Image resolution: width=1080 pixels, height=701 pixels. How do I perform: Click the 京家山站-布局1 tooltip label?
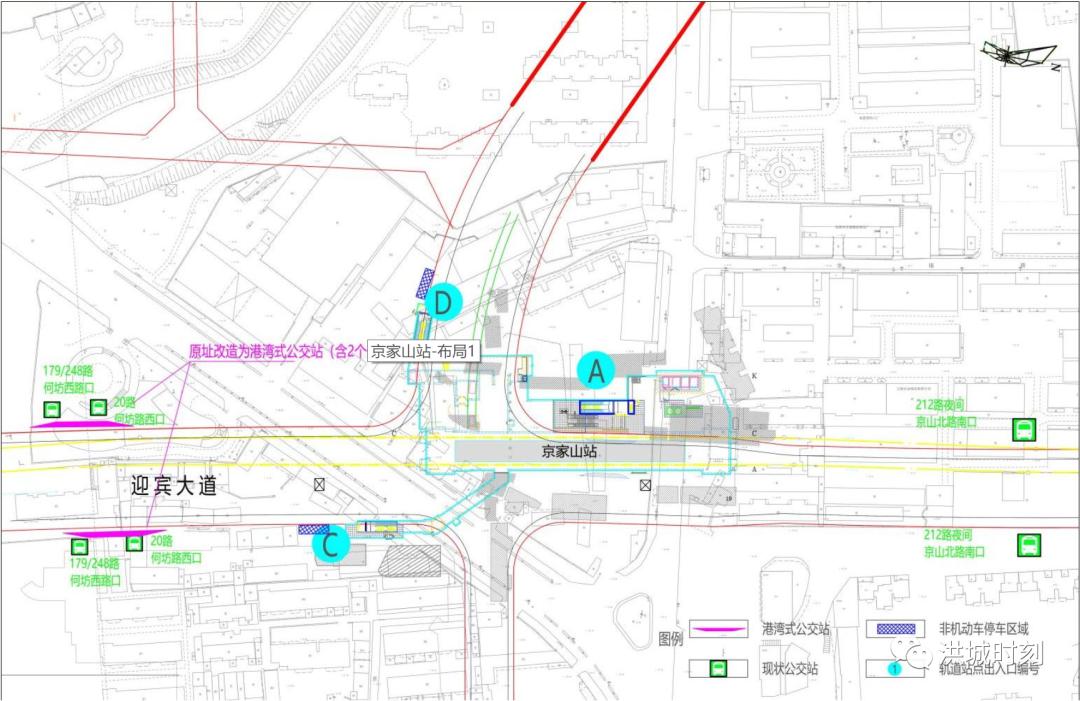point(424,352)
